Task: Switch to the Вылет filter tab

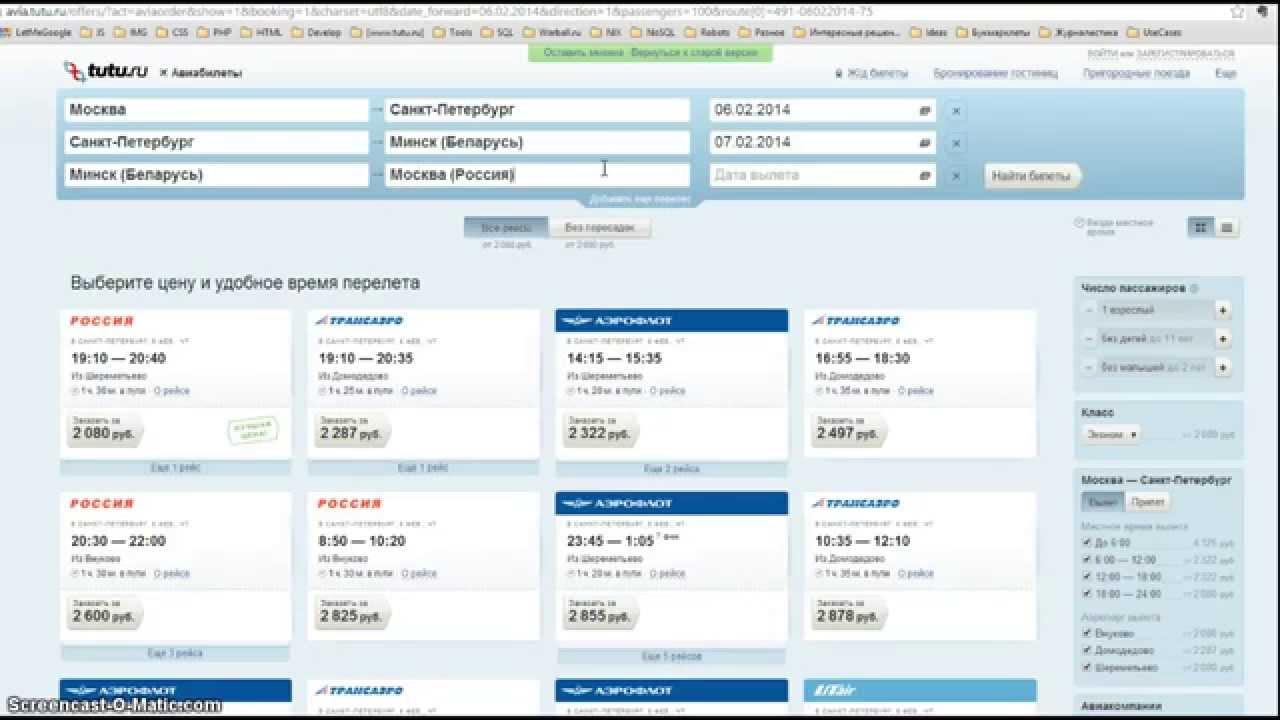Action: 1103,502
